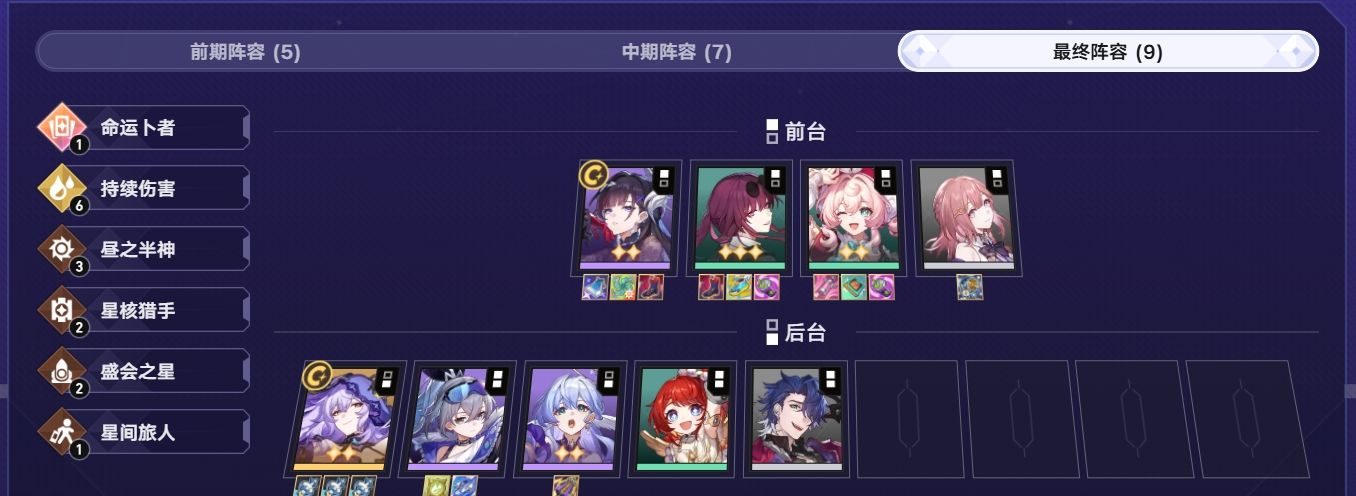This screenshot has width=1356, height=496.
Task: Select the first front-row character with purple border
Action: coord(627,218)
